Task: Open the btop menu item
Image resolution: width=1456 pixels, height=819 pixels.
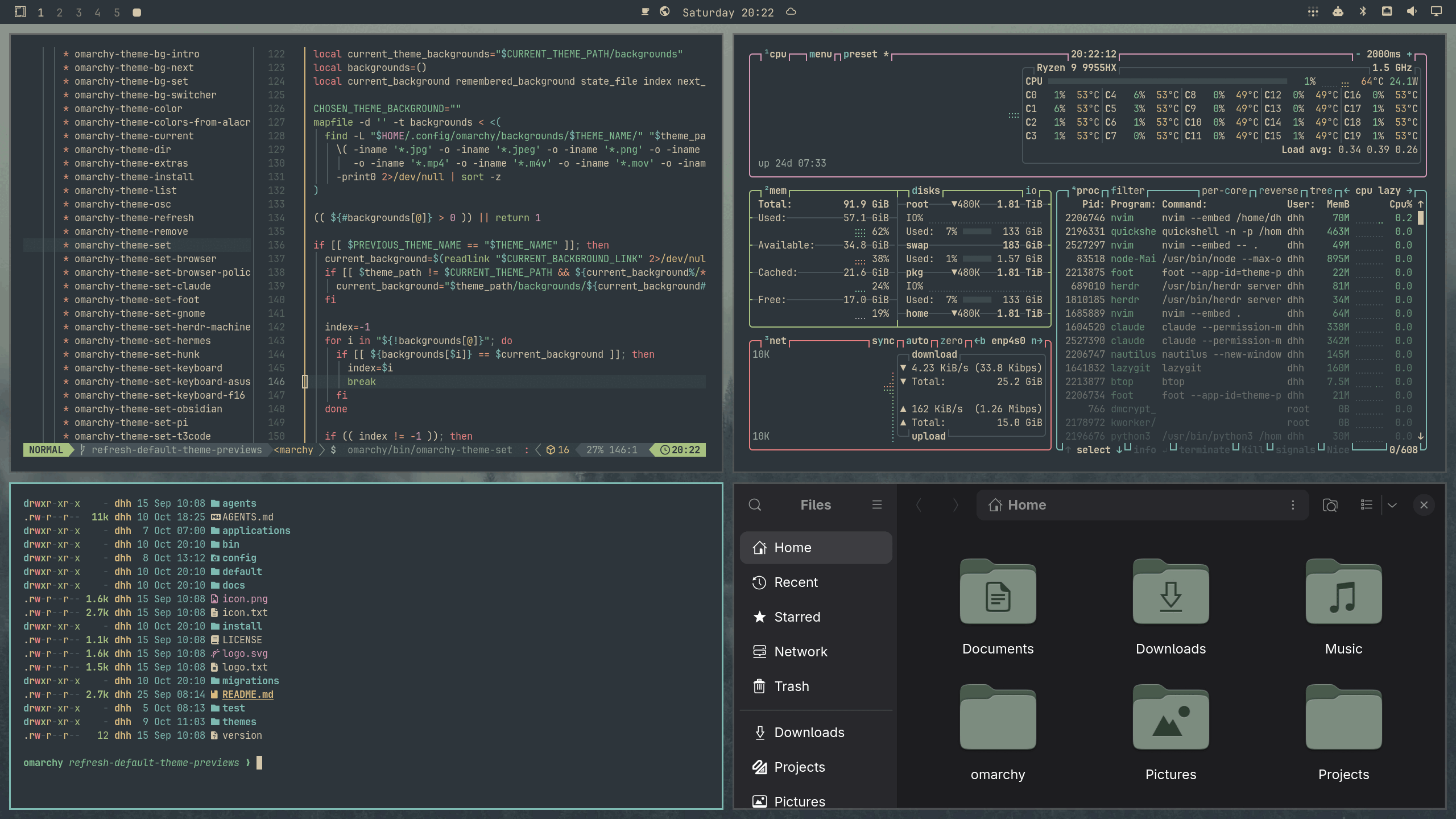Action: 821,54
